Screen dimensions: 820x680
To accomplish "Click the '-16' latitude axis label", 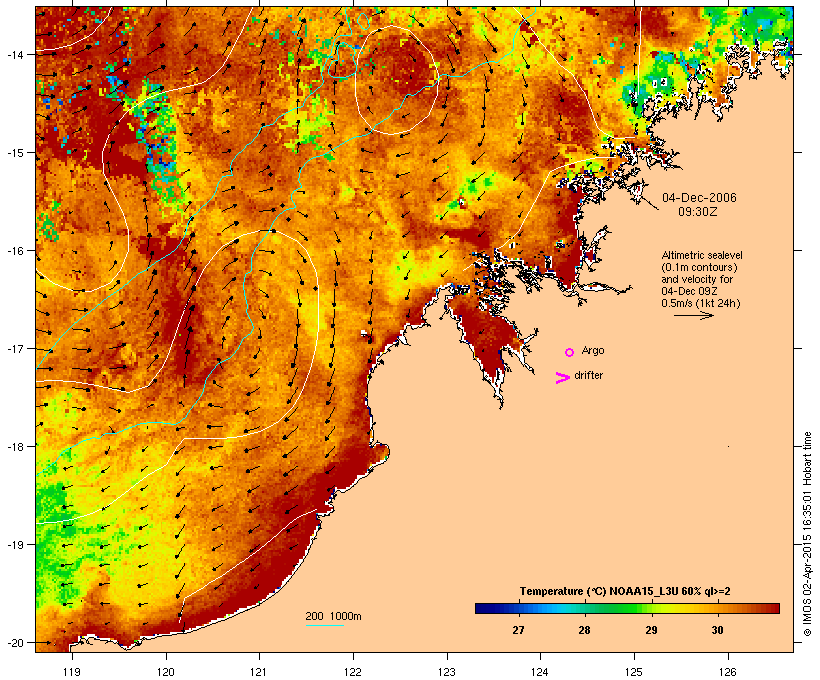I will [x=14, y=251].
